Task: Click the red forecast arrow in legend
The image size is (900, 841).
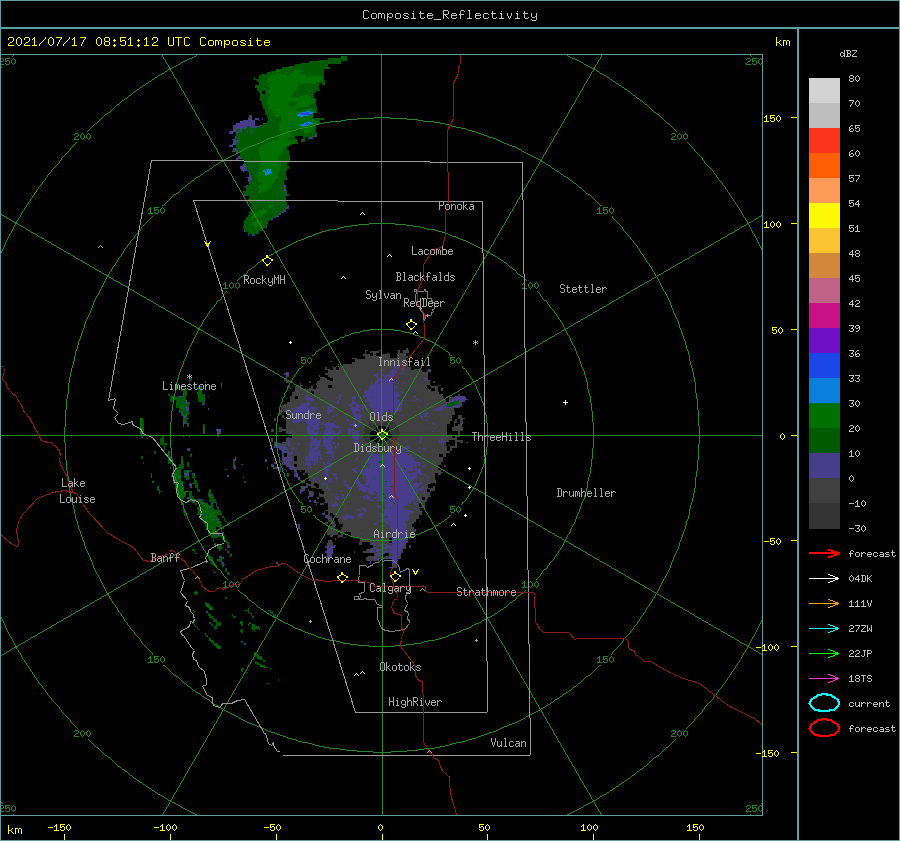Action: coord(824,553)
